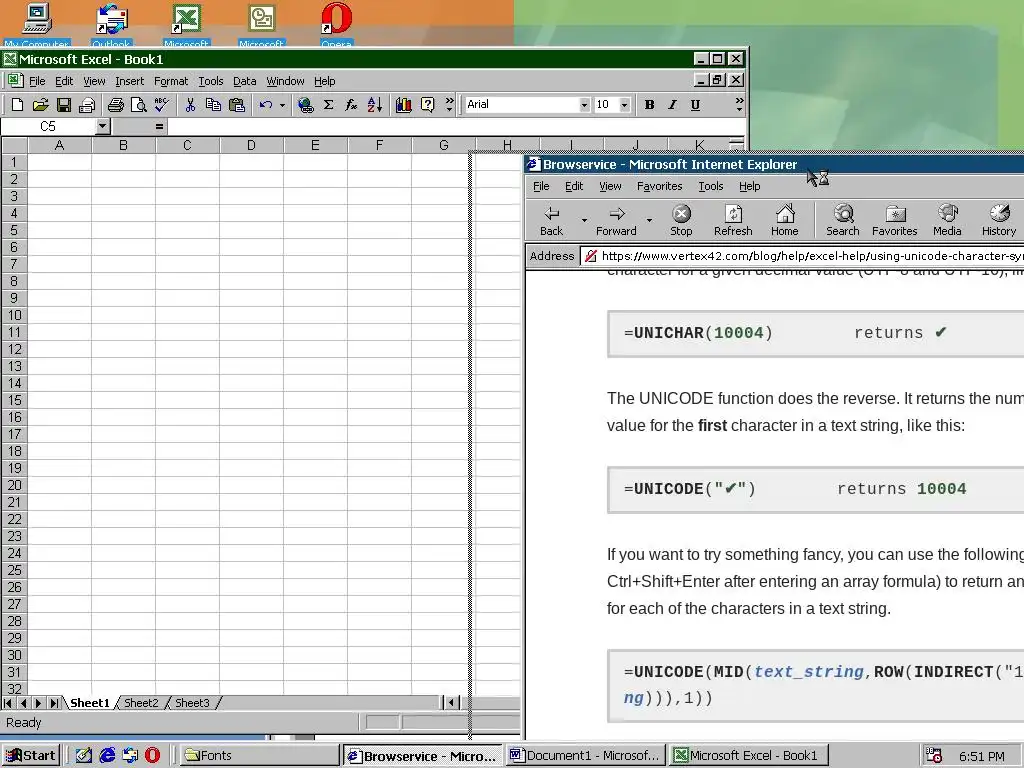Open Excel Help question mark icon
Screen dimensions: 1024x768
(427, 104)
